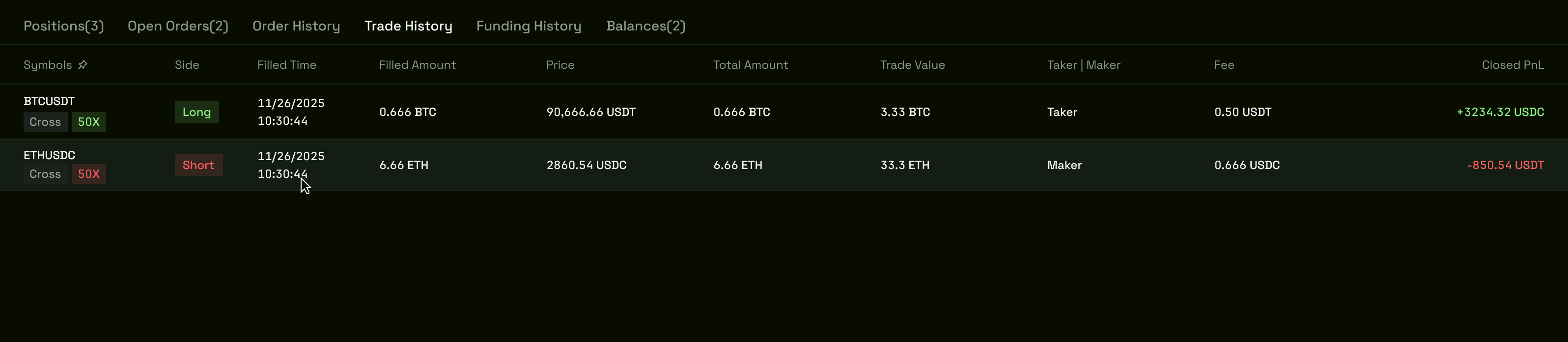1568x342 pixels.
Task: Switch to the Open Orders(2) tab
Action: point(178,26)
